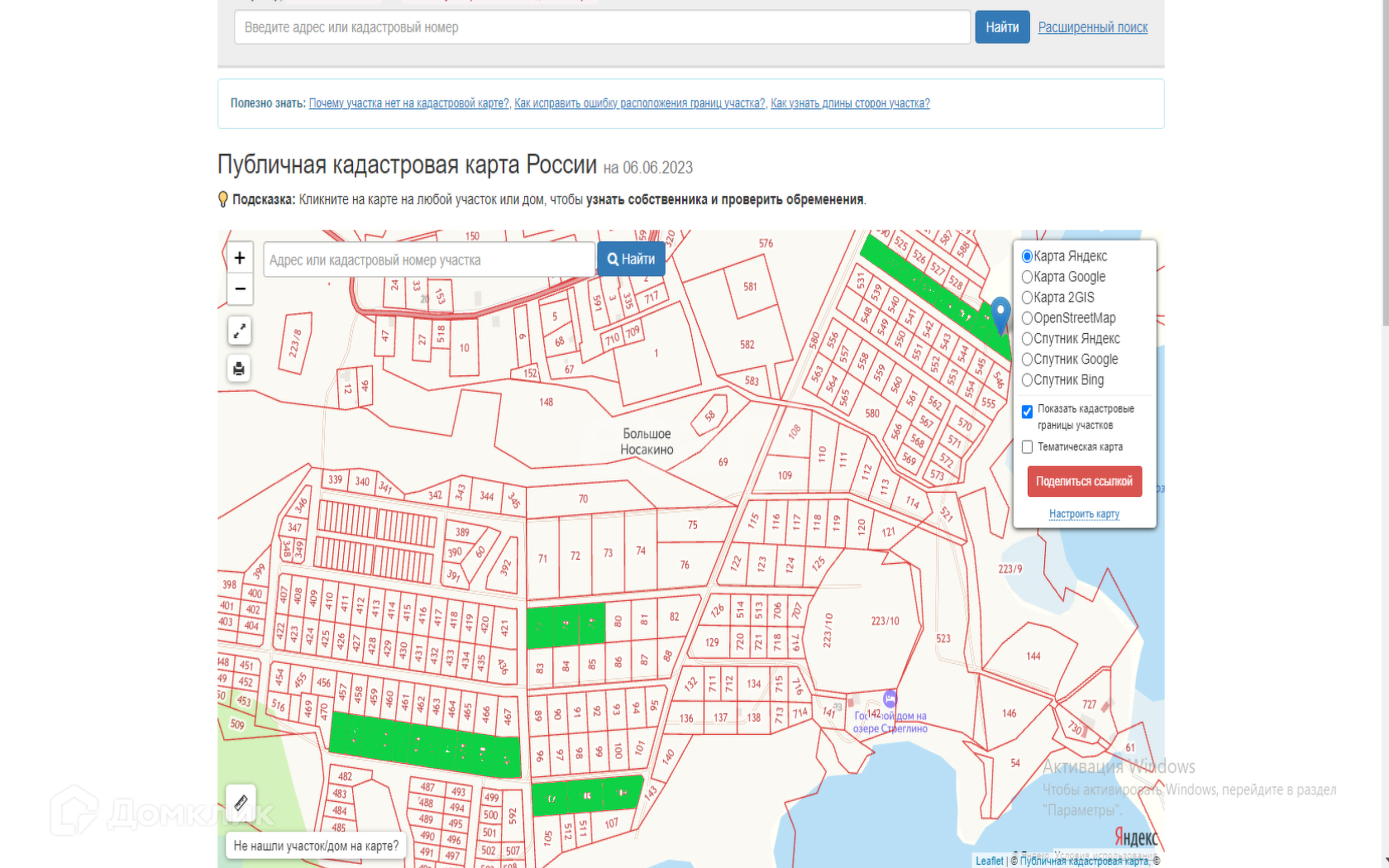Open the map in fullscreen mode
This screenshot has height=868, width=1389.
pos(240,331)
